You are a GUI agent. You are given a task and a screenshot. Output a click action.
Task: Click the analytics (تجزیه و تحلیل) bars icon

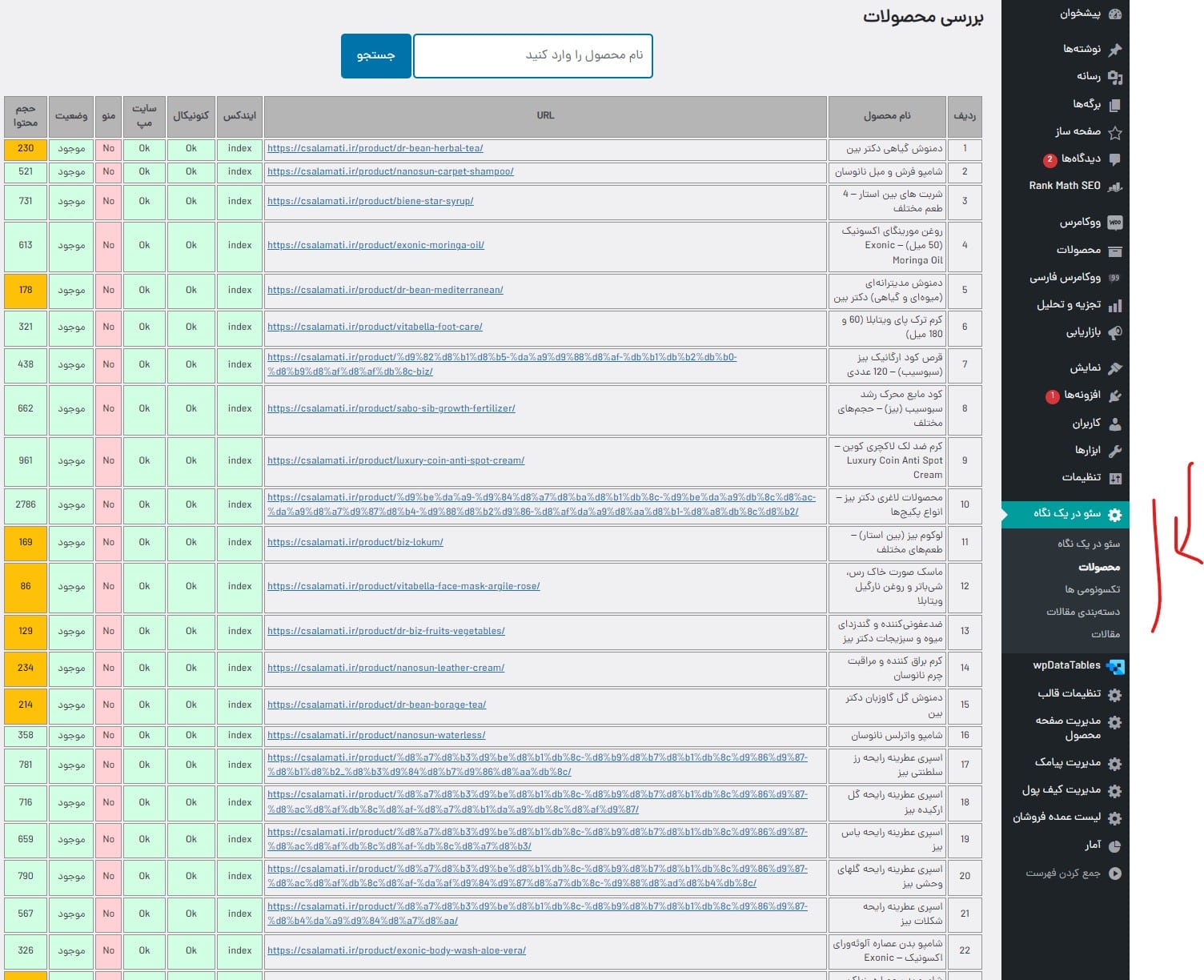tap(1114, 305)
